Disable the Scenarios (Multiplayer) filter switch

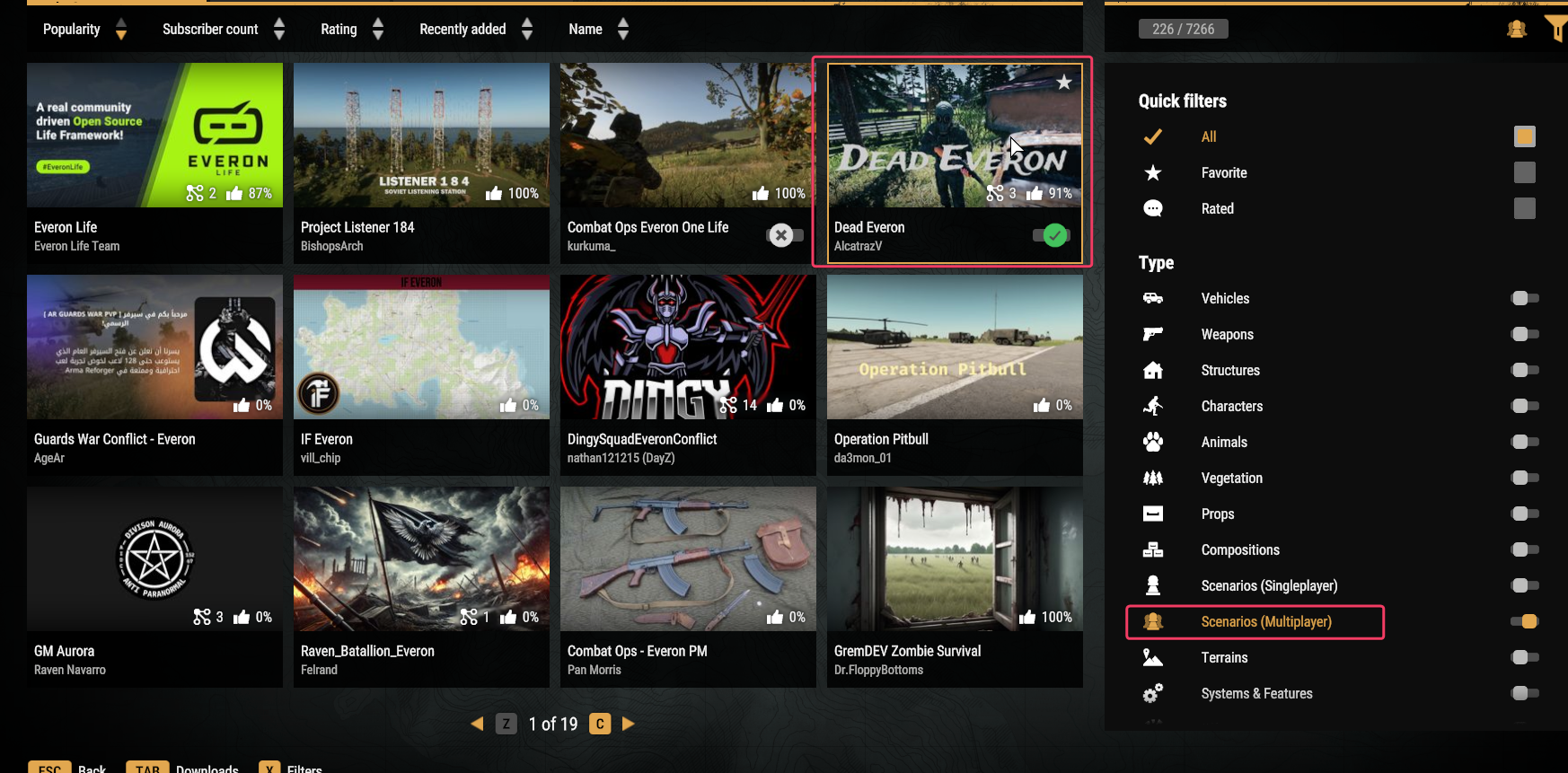pyautogui.click(x=1525, y=621)
